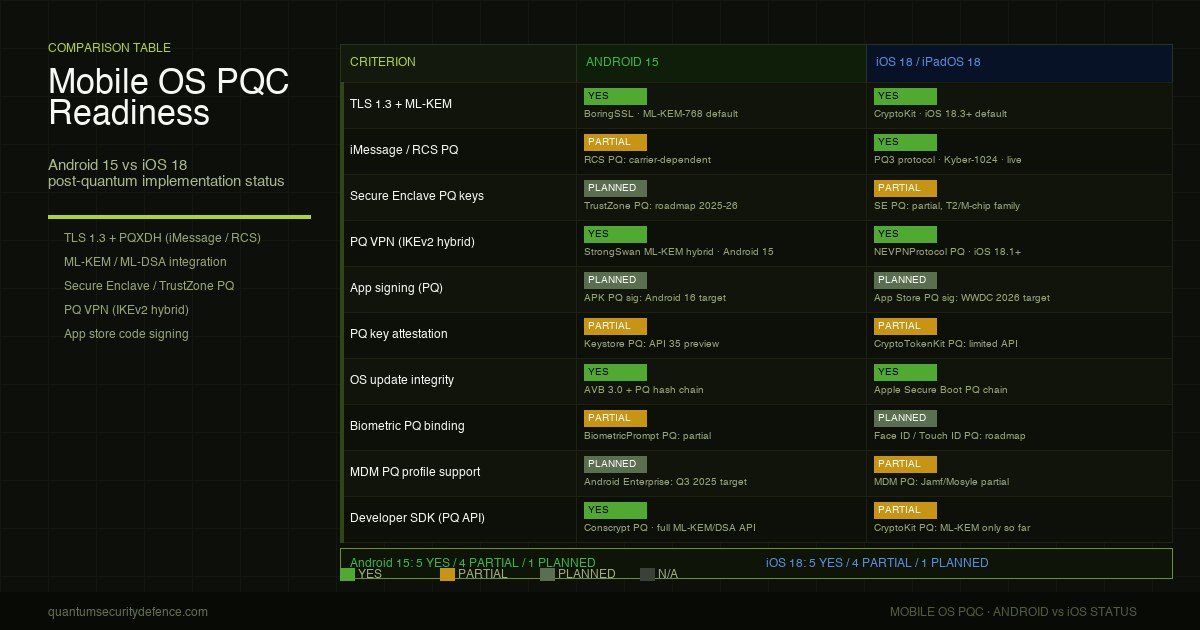Click the 'App signing (PQ)' criterion cell
Viewport: 1200px width, 630px height.
coord(458,288)
